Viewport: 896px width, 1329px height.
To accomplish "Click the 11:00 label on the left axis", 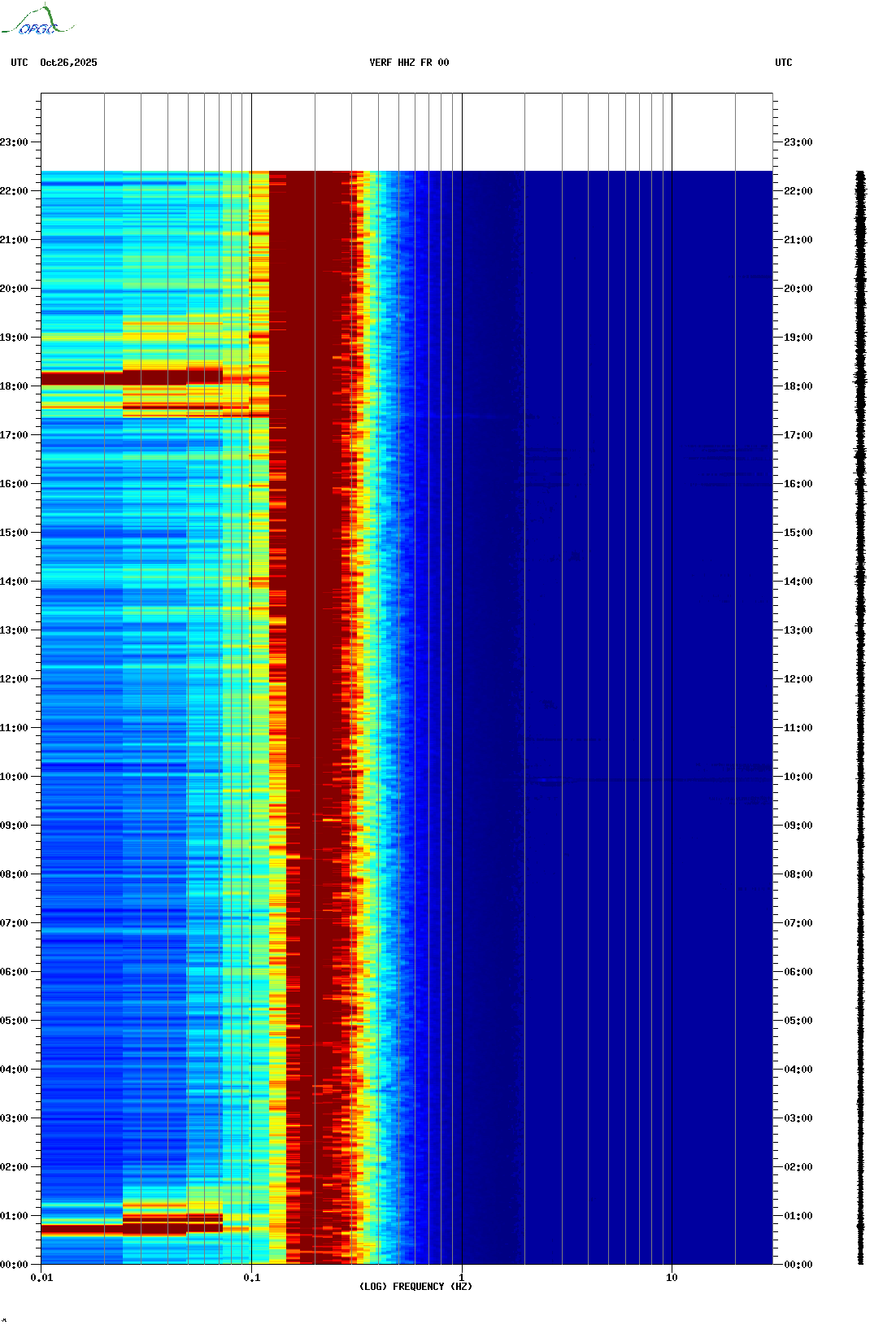I will (x=14, y=728).
